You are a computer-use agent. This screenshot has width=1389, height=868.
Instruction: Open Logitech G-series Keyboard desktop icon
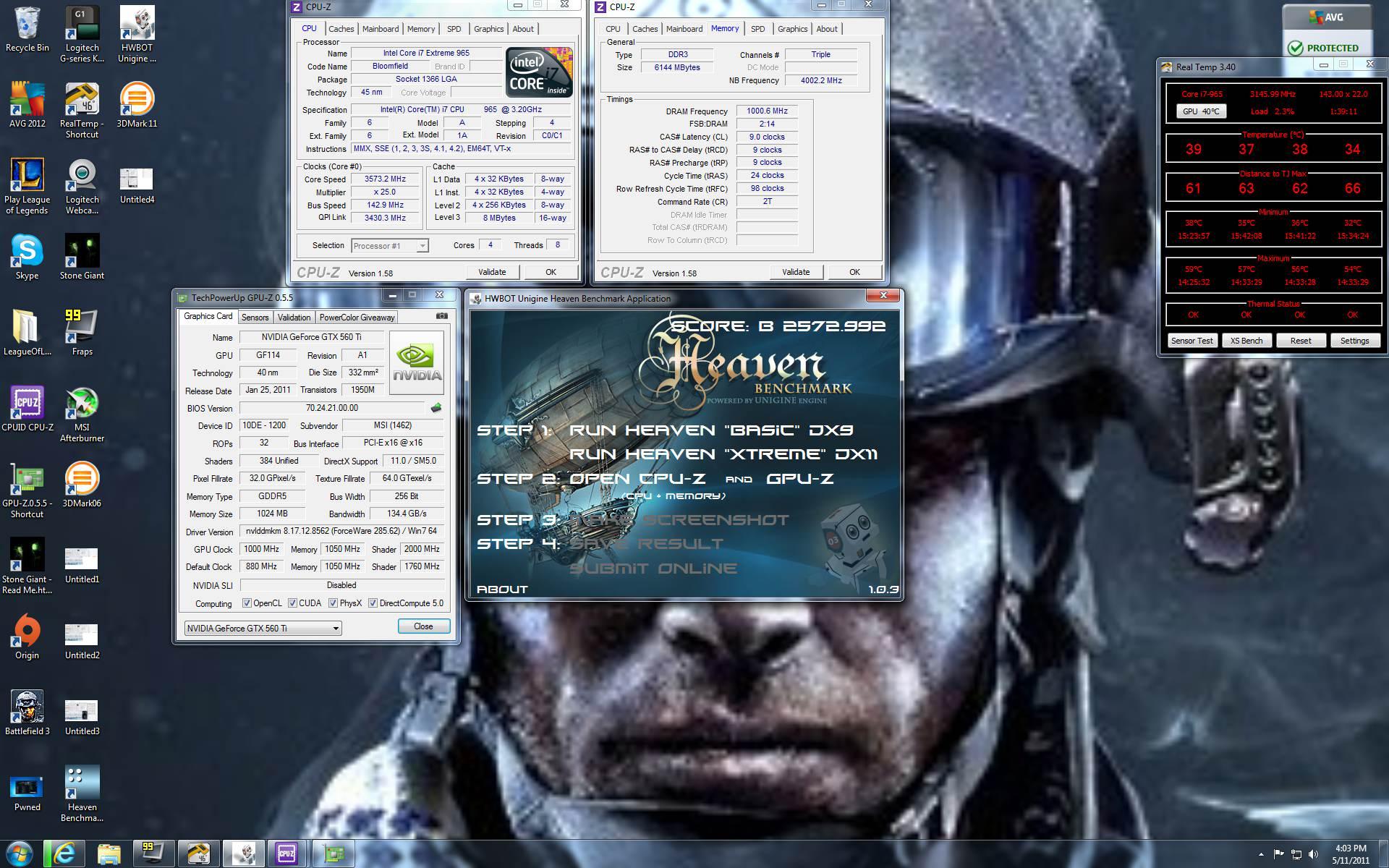click(82, 35)
